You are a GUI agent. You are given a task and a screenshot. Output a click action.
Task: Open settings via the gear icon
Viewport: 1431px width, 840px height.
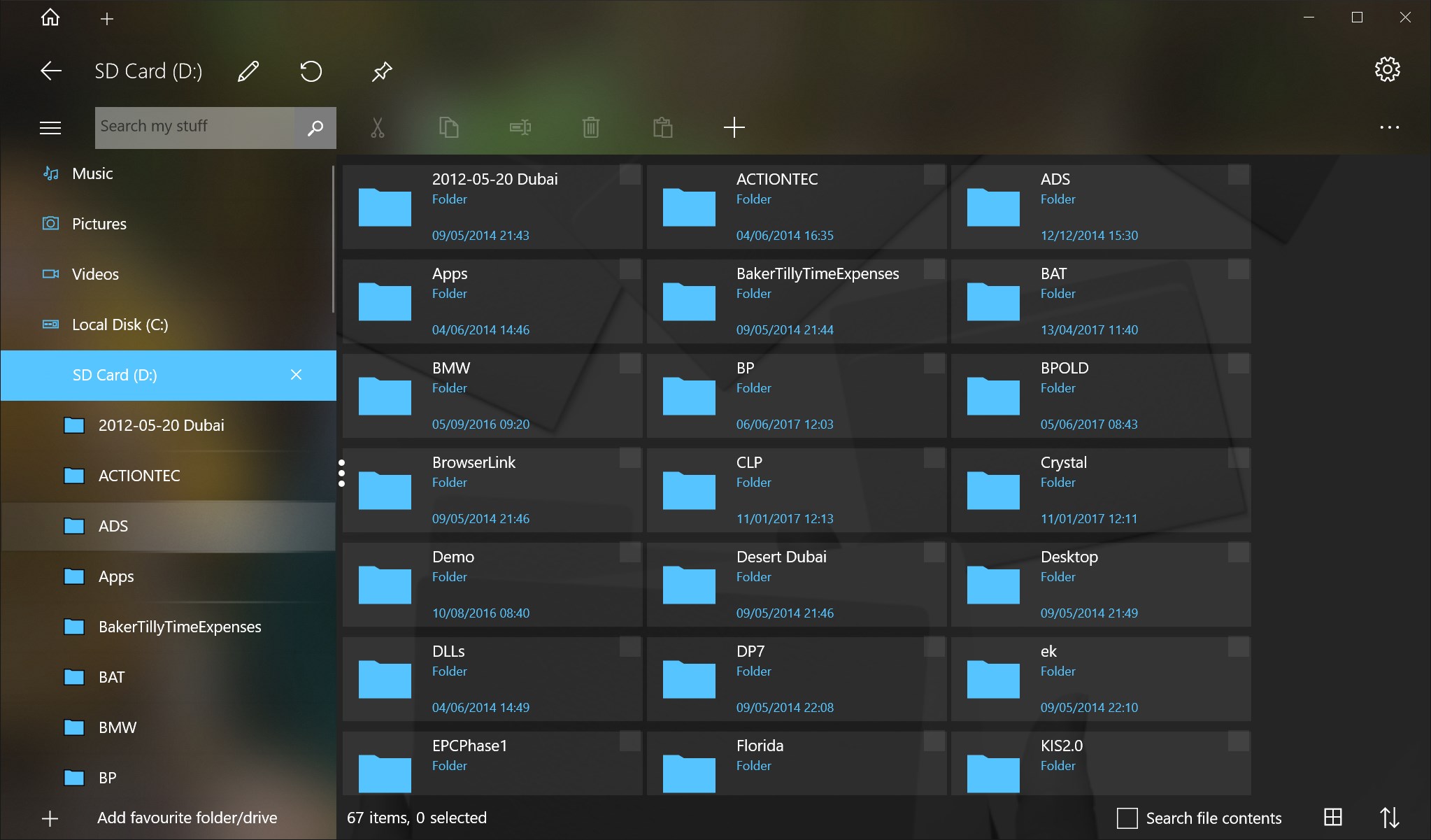(x=1387, y=69)
